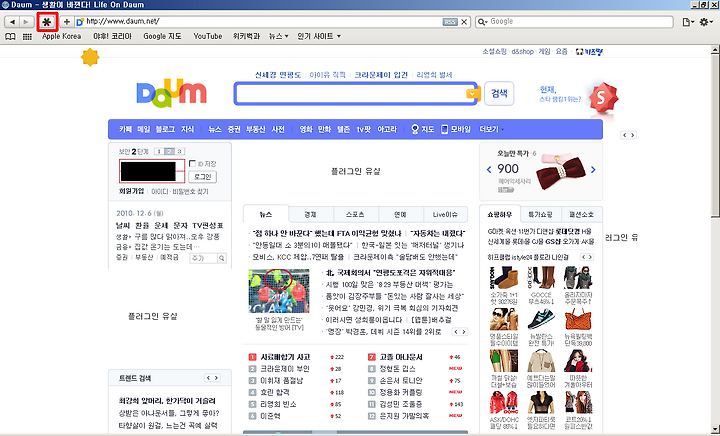Click previous arrow in 트렌드 검색 header
The width and height of the screenshot is (720, 436).
click(x=208, y=378)
